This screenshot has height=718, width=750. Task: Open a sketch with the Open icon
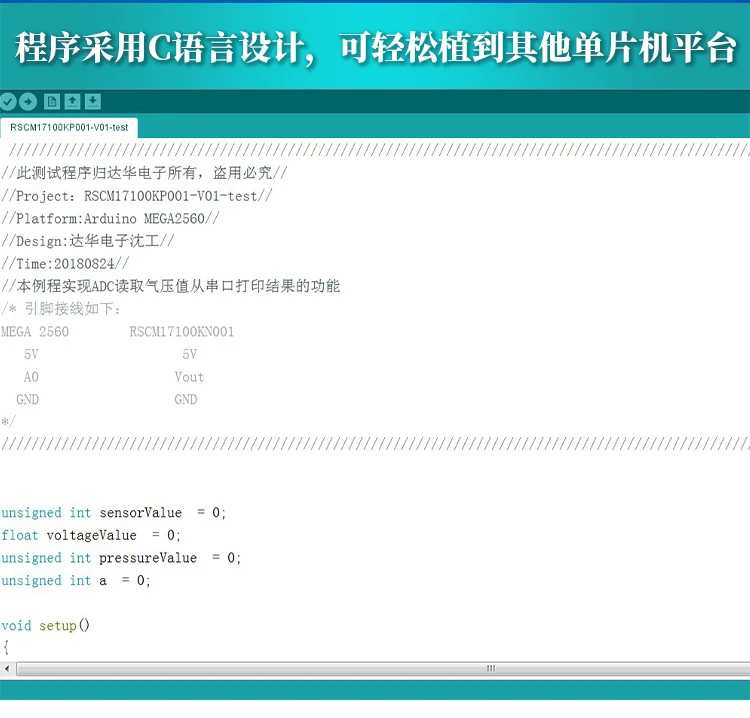click(x=72, y=101)
